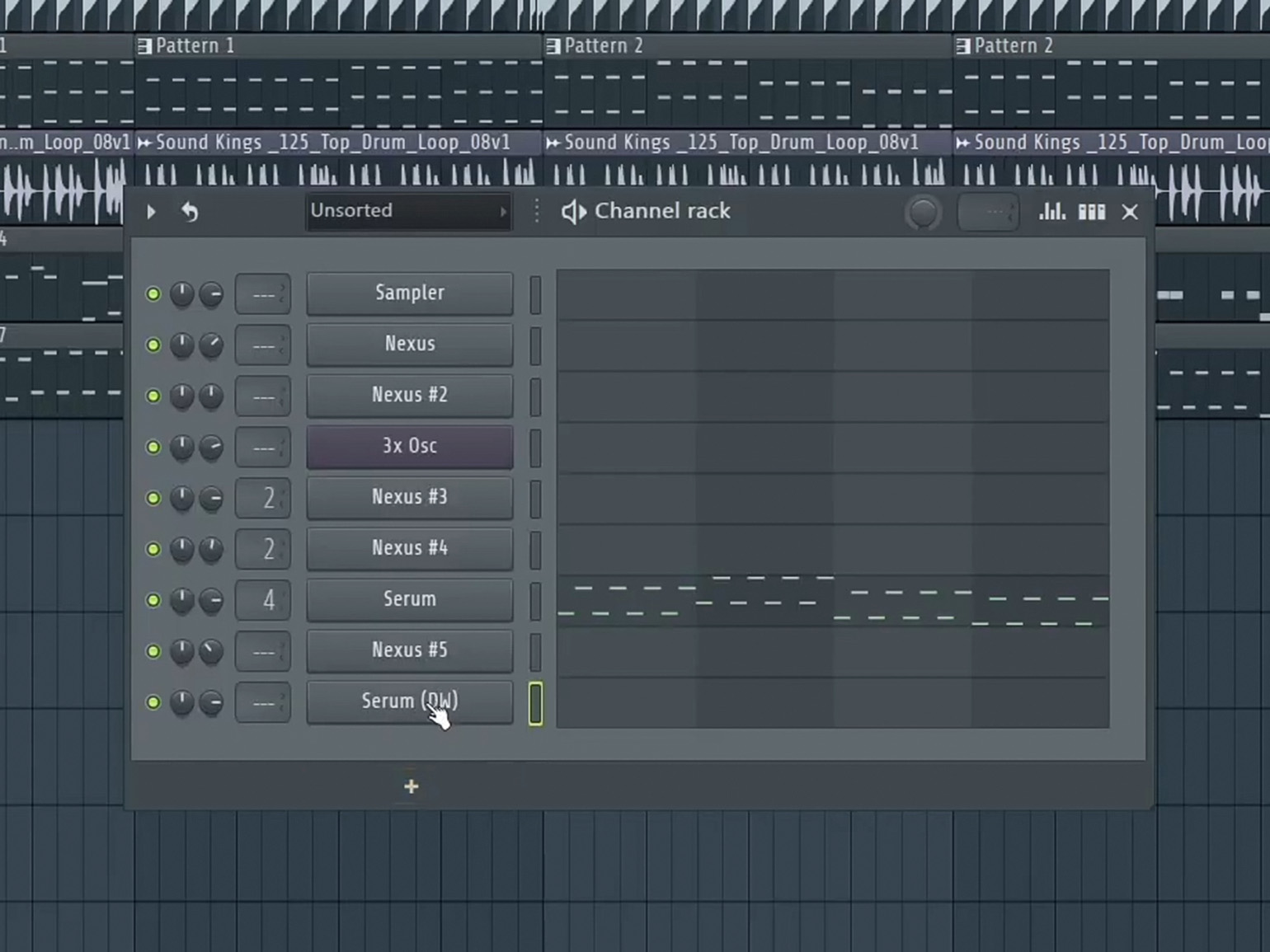Image resolution: width=1270 pixels, height=952 pixels.
Task: Click the Sampler channel panning knob
Action: [x=181, y=294]
